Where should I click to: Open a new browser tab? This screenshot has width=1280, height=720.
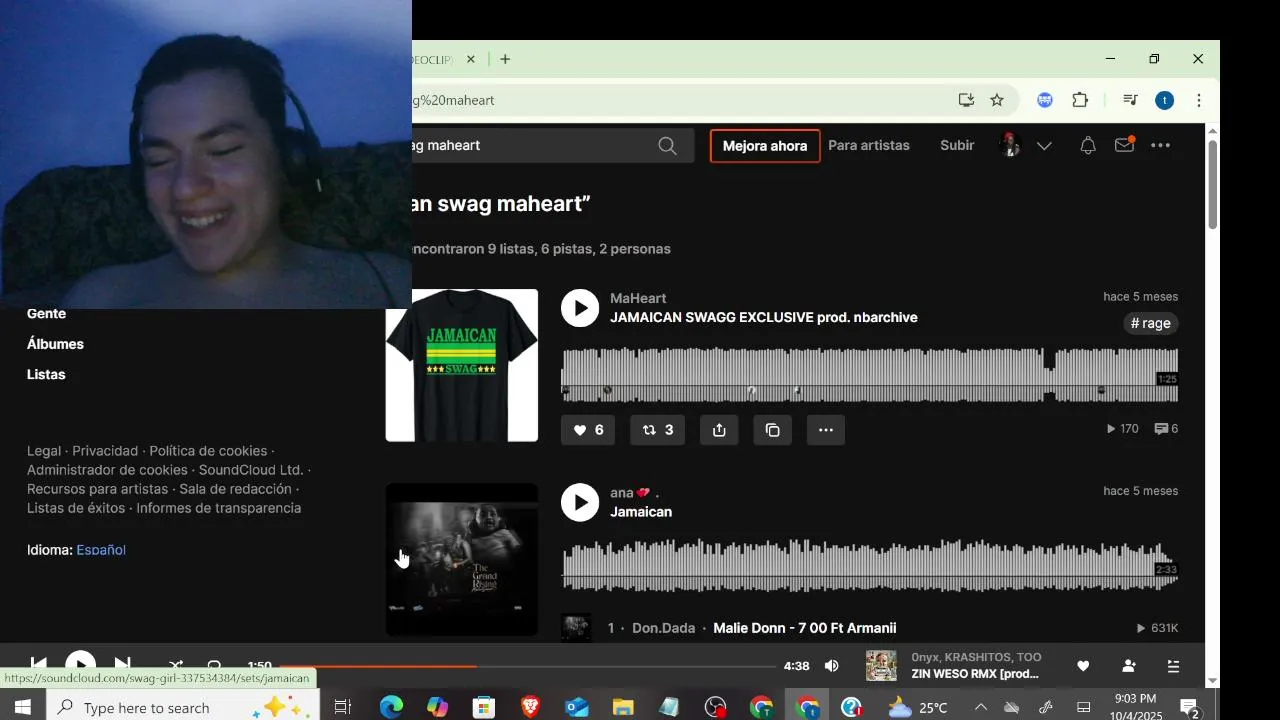click(x=505, y=59)
